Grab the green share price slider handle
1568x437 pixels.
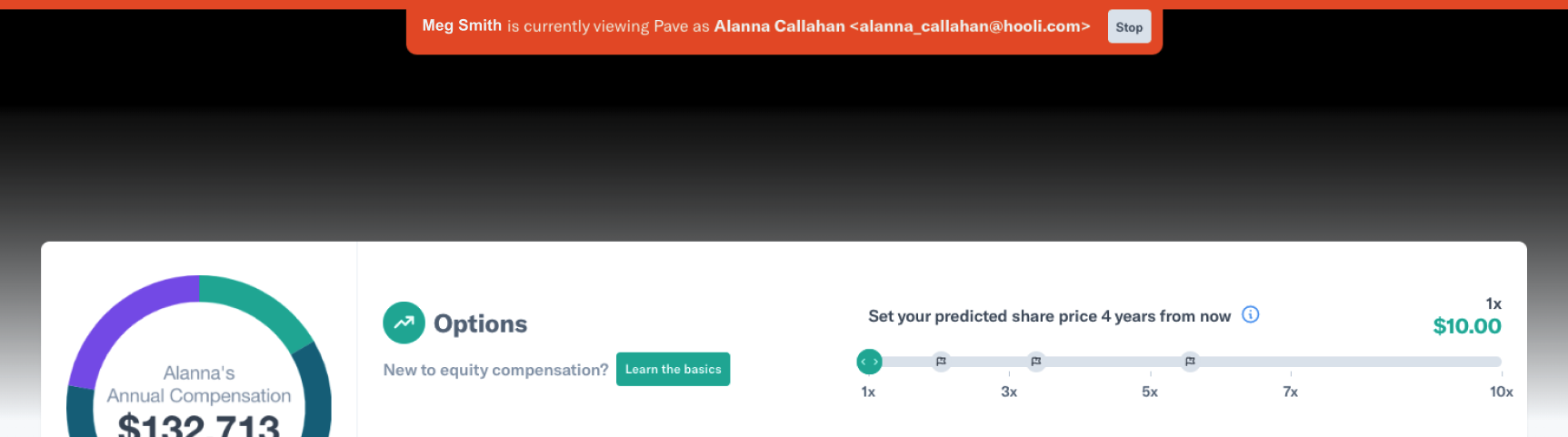point(869,362)
